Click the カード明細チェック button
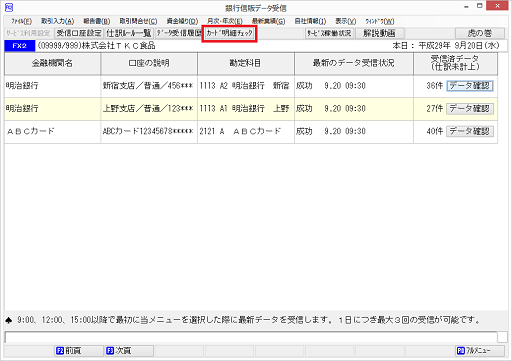 229,33
